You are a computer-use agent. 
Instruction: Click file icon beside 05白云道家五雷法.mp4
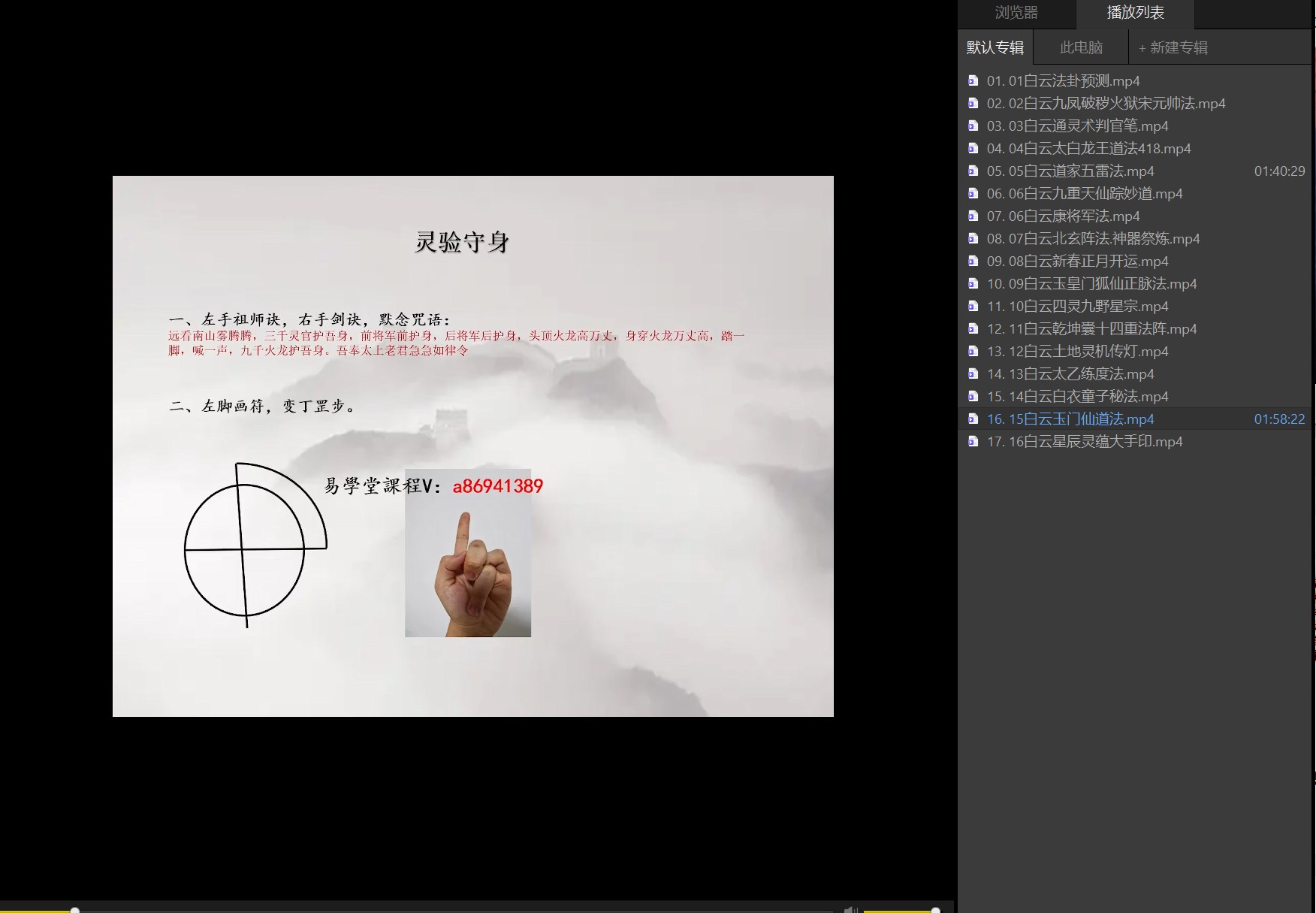(973, 171)
